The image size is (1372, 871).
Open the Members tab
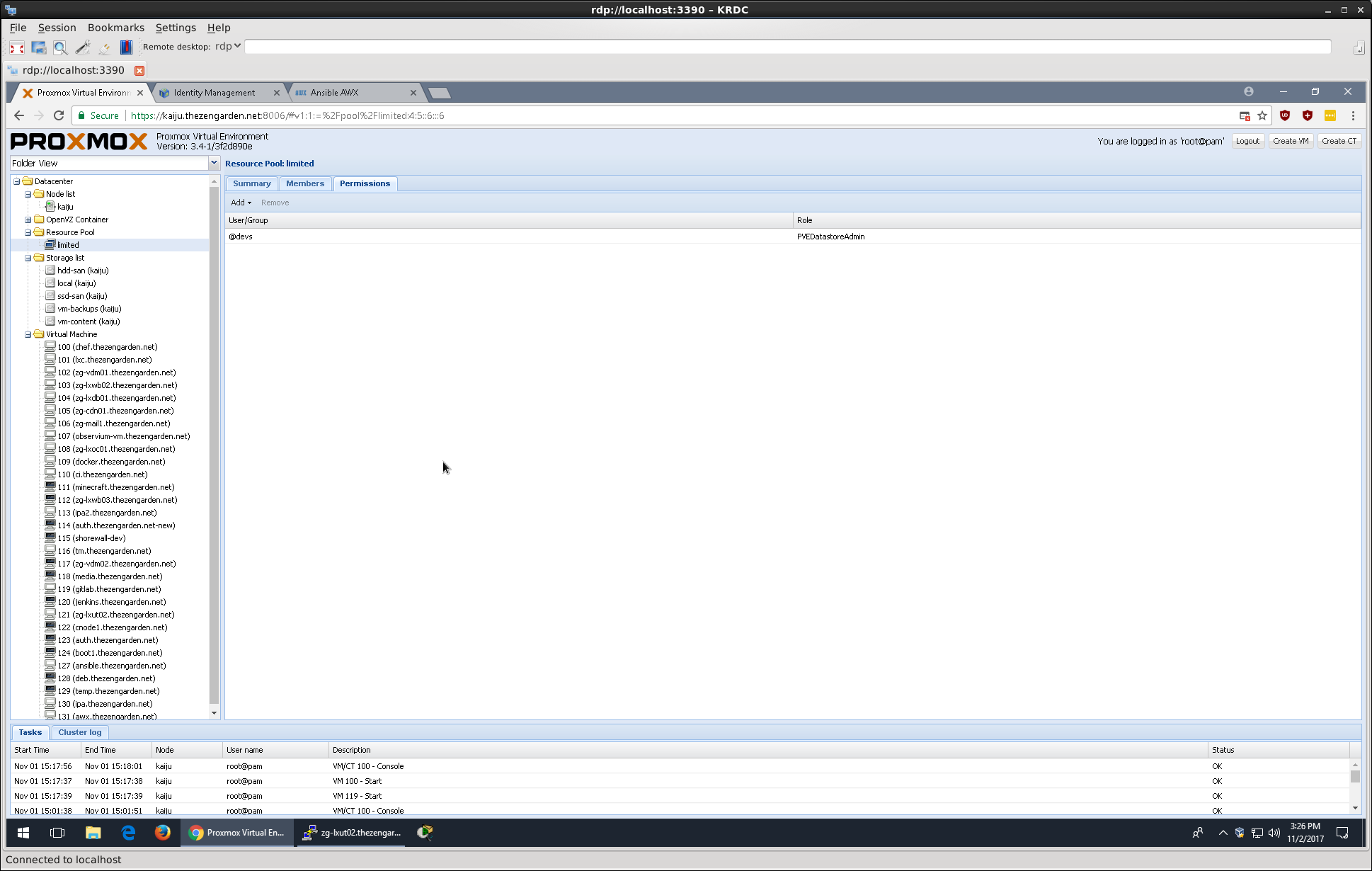(x=305, y=183)
